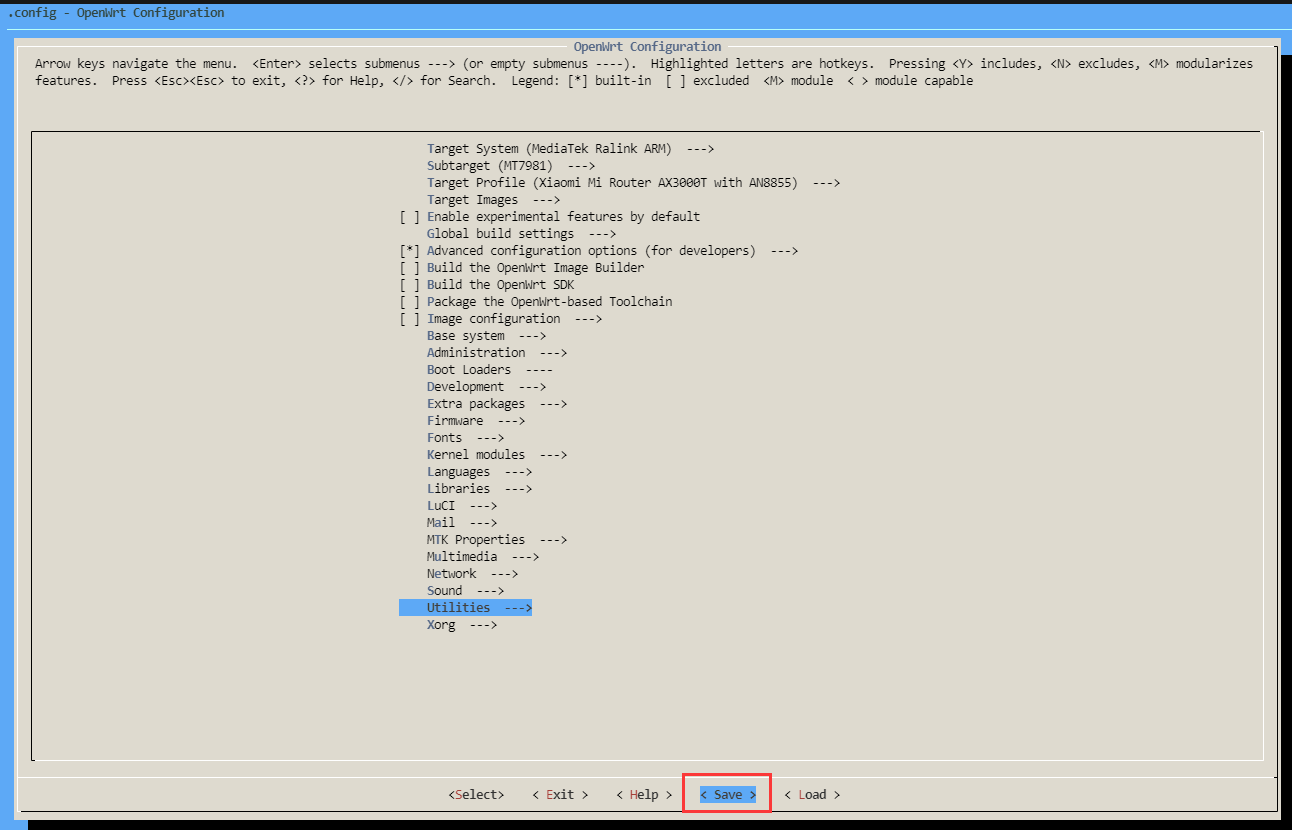Open Target Images submenu

click(x=493, y=200)
